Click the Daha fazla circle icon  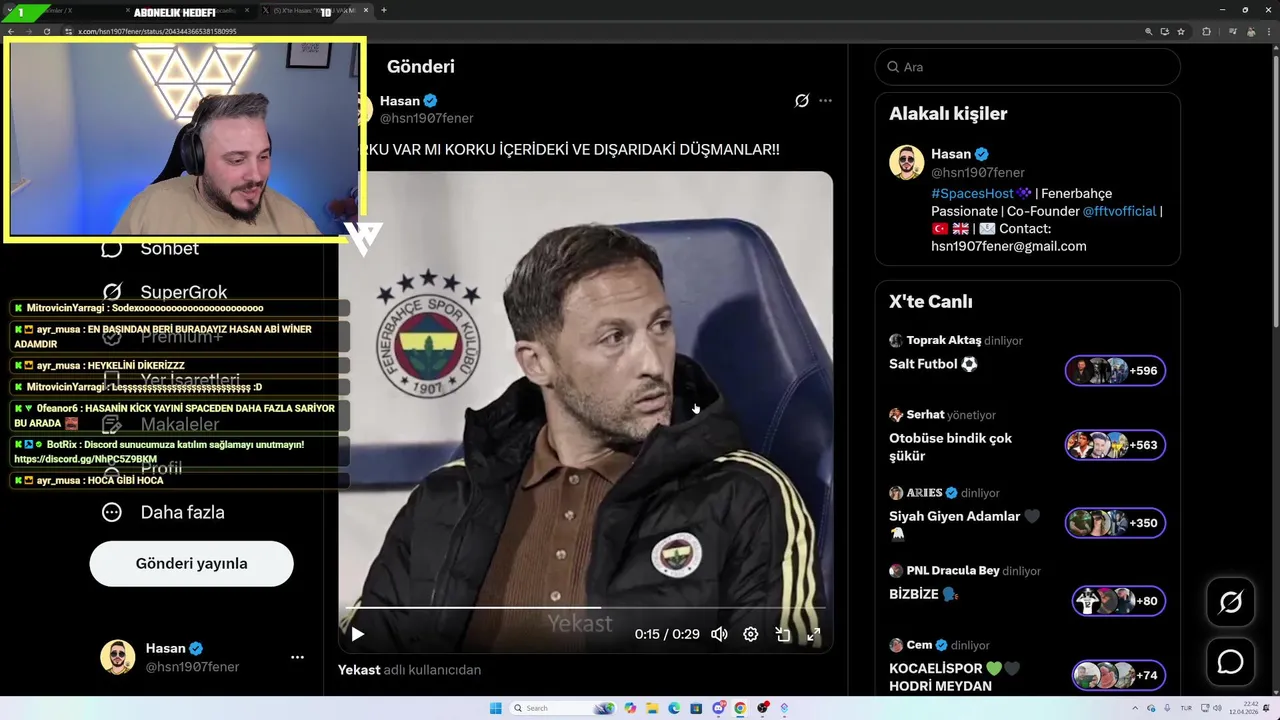112,512
